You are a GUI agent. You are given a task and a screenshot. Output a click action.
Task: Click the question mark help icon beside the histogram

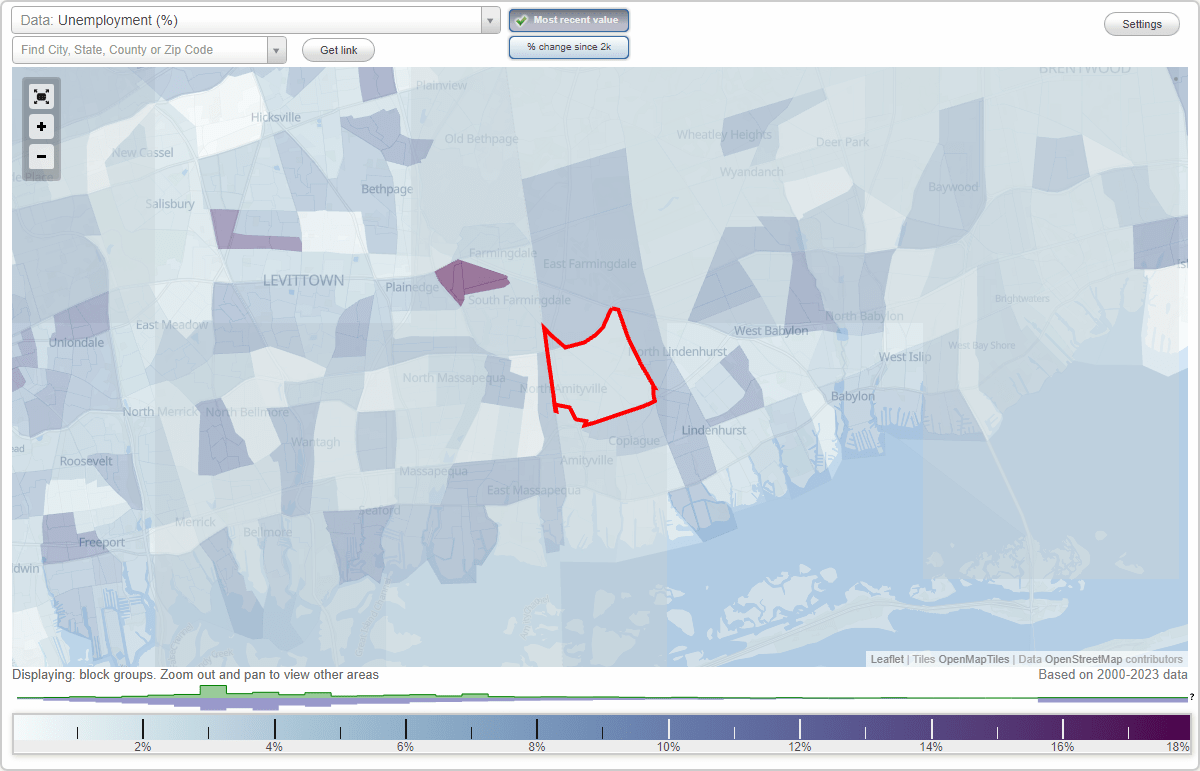[1193, 694]
